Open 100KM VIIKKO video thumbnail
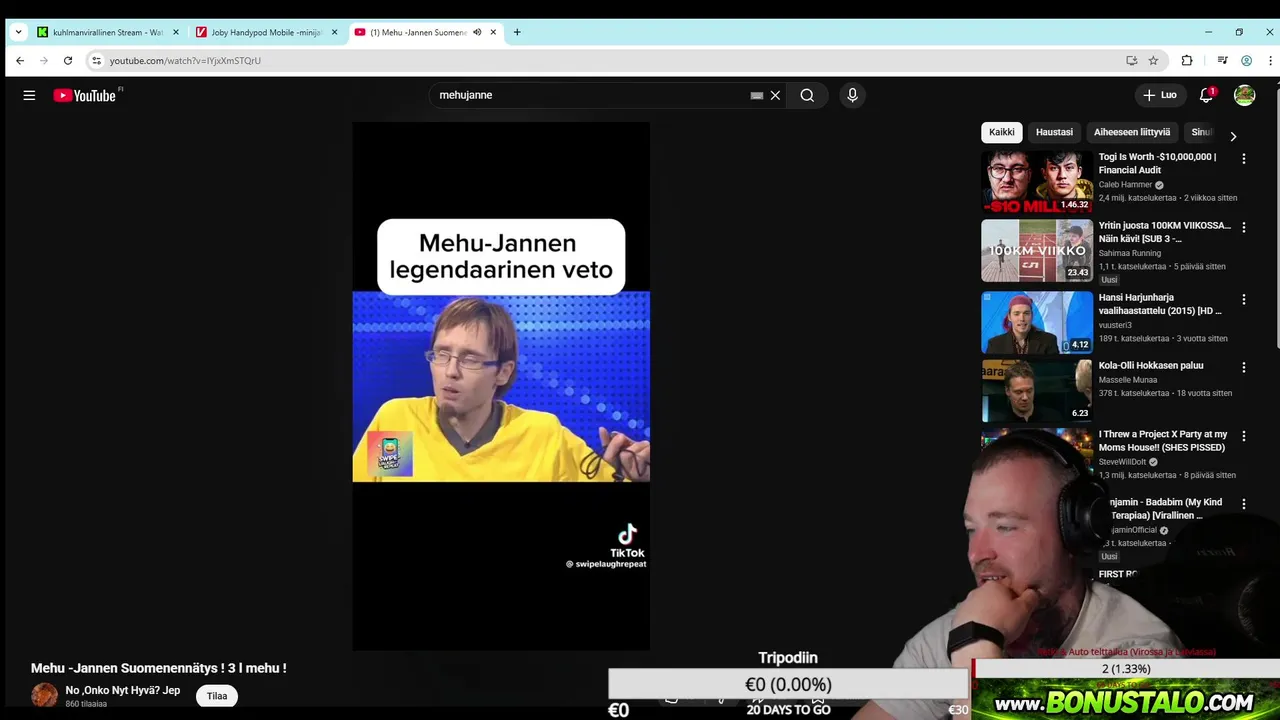This screenshot has width=1280, height=720. coord(1037,251)
